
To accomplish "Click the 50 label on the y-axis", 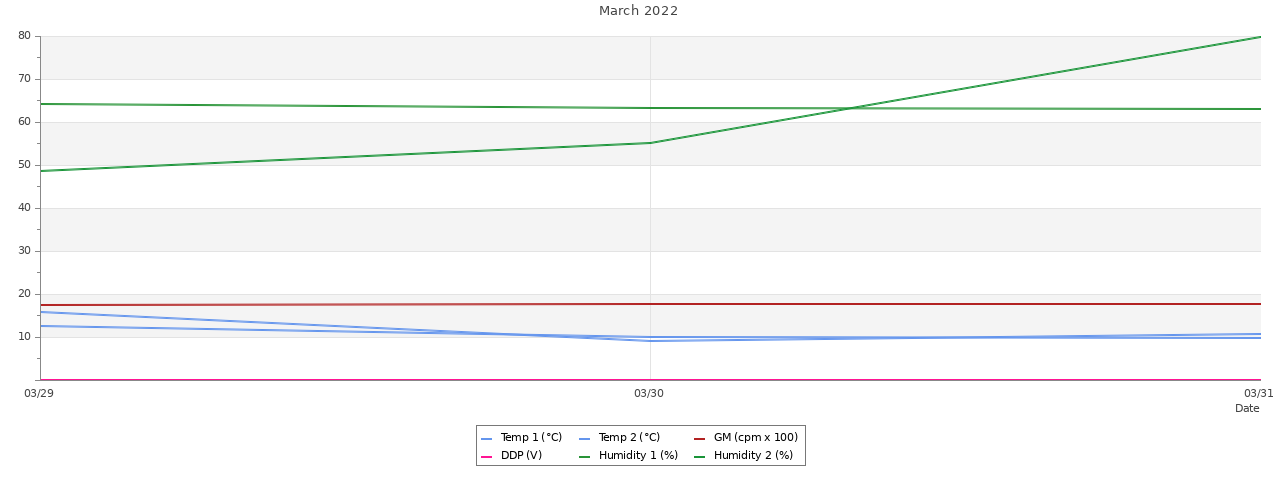I will (x=24, y=165).
